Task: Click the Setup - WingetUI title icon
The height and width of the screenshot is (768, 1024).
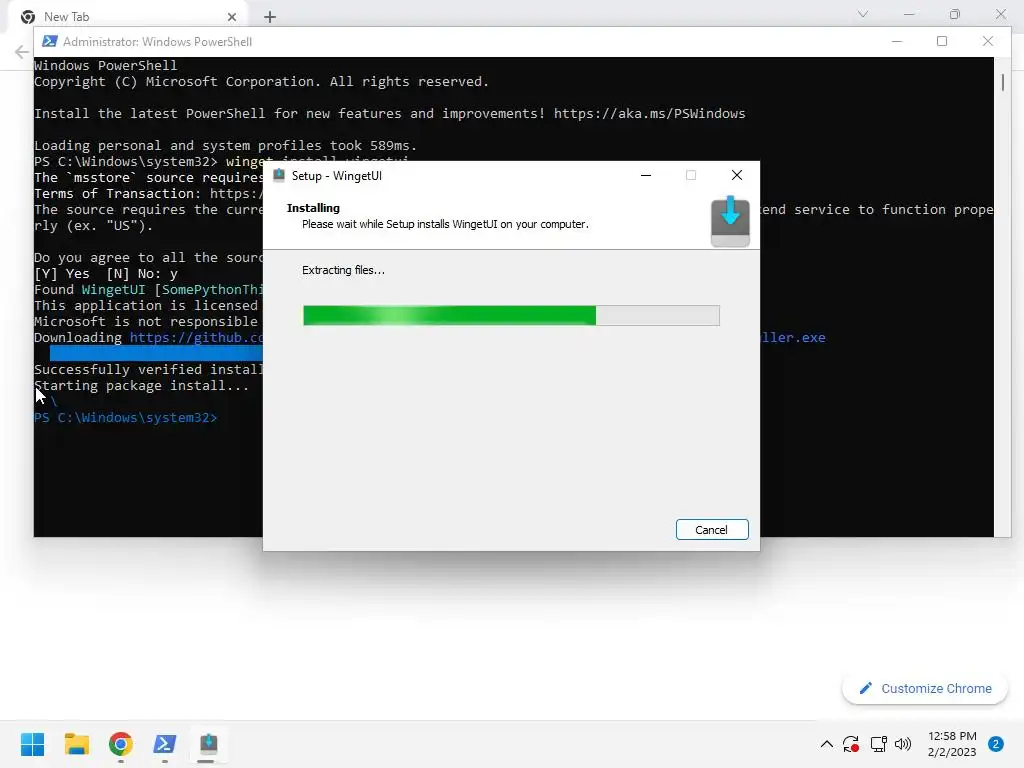Action: pyautogui.click(x=279, y=175)
